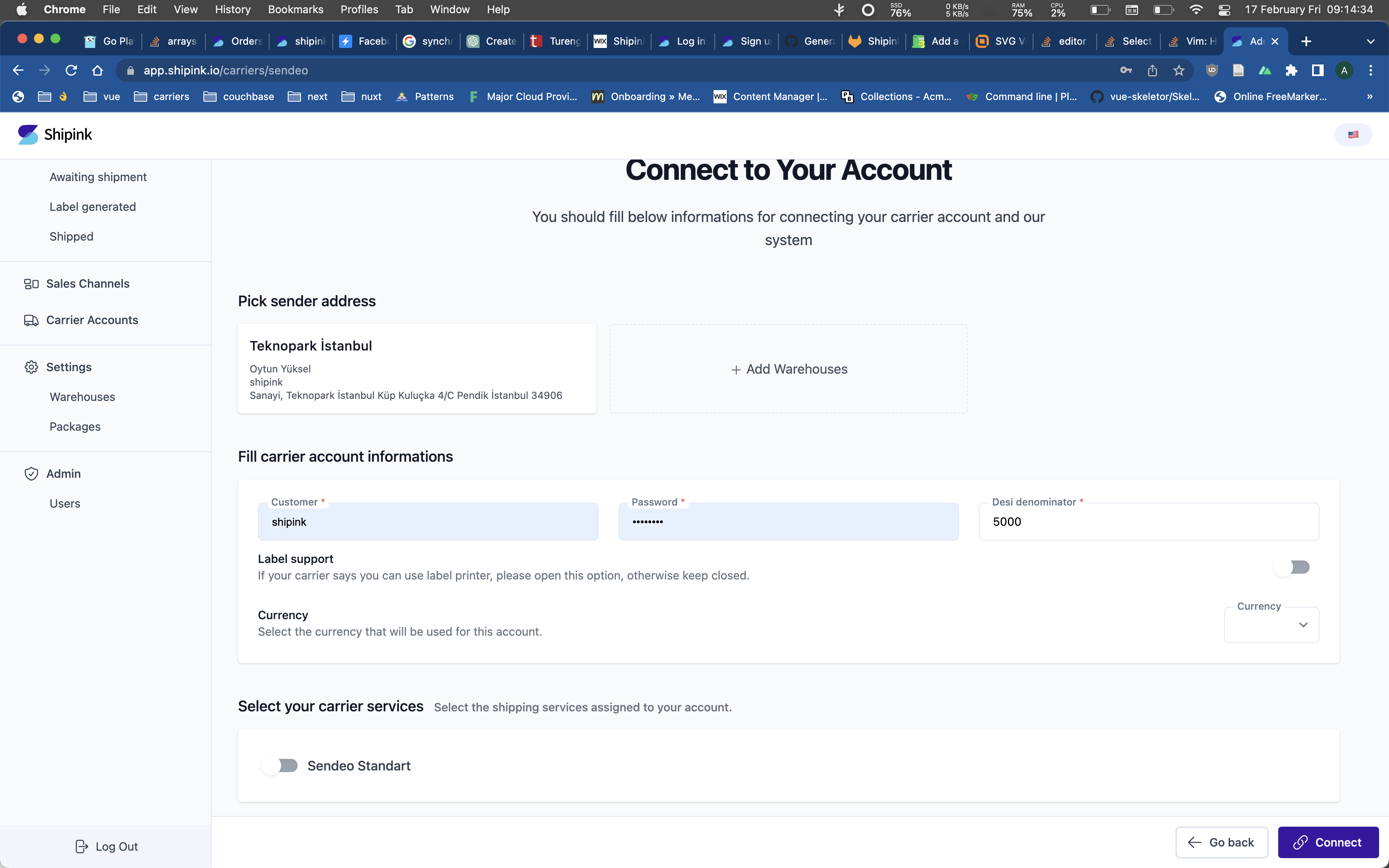Click the US flag language selector
Viewport: 1389px width, 868px height.
tap(1353, 134)
